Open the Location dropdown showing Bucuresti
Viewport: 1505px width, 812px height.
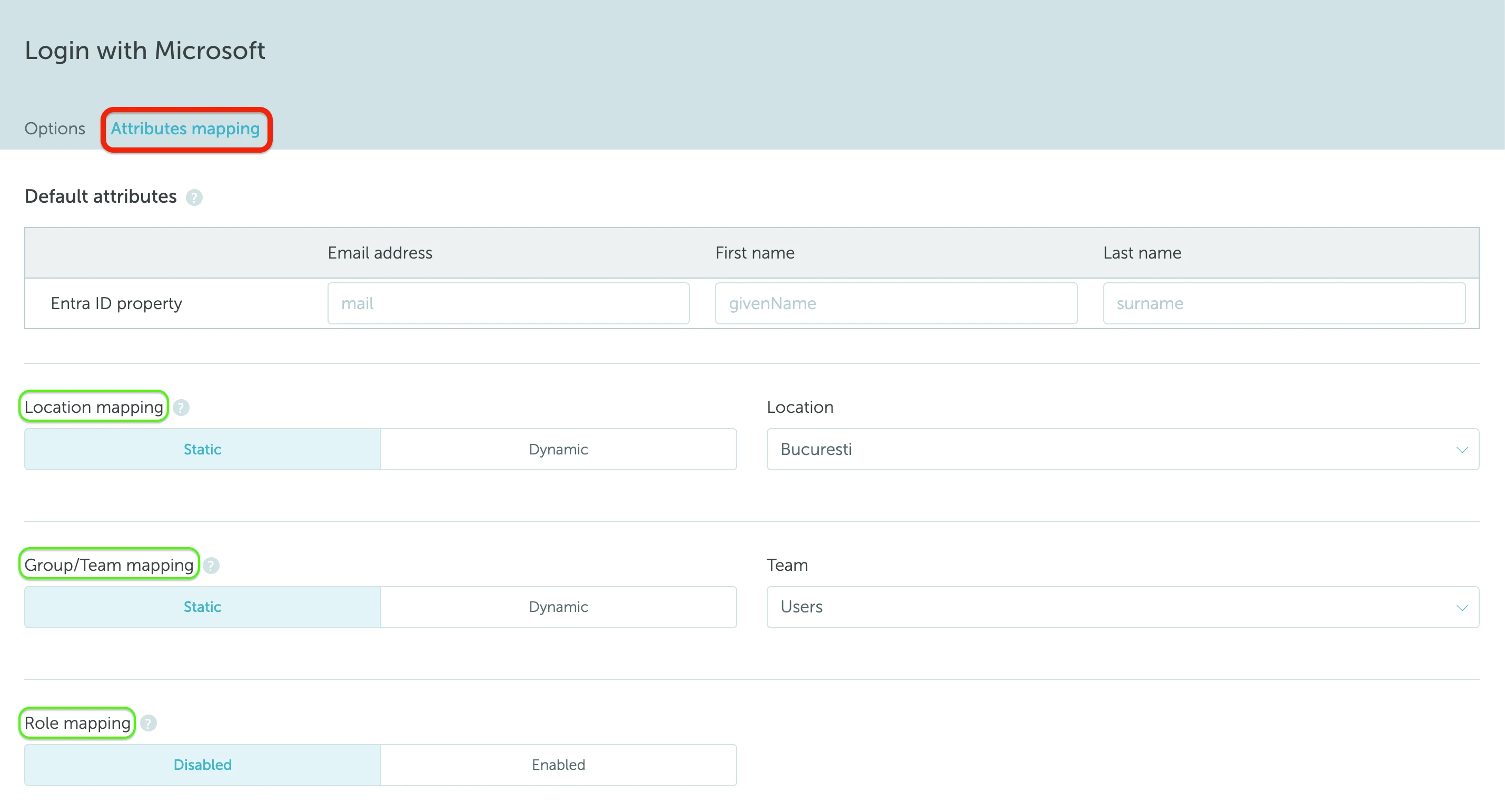1123,449
